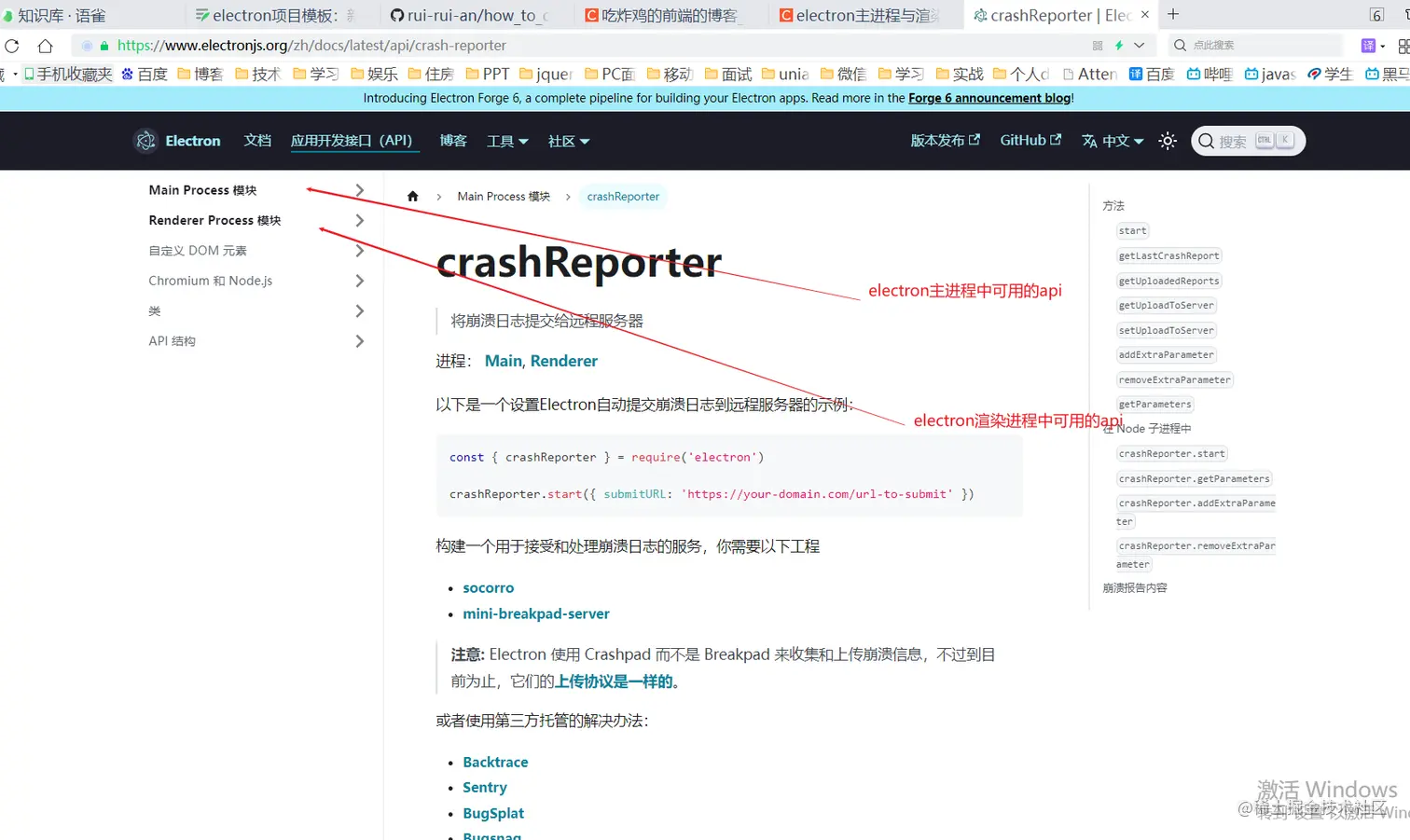Switch to the rui-rui-an GitHub browser tab
The width and height of the screenshot is (1410, 840).
[x=468, y=15]
